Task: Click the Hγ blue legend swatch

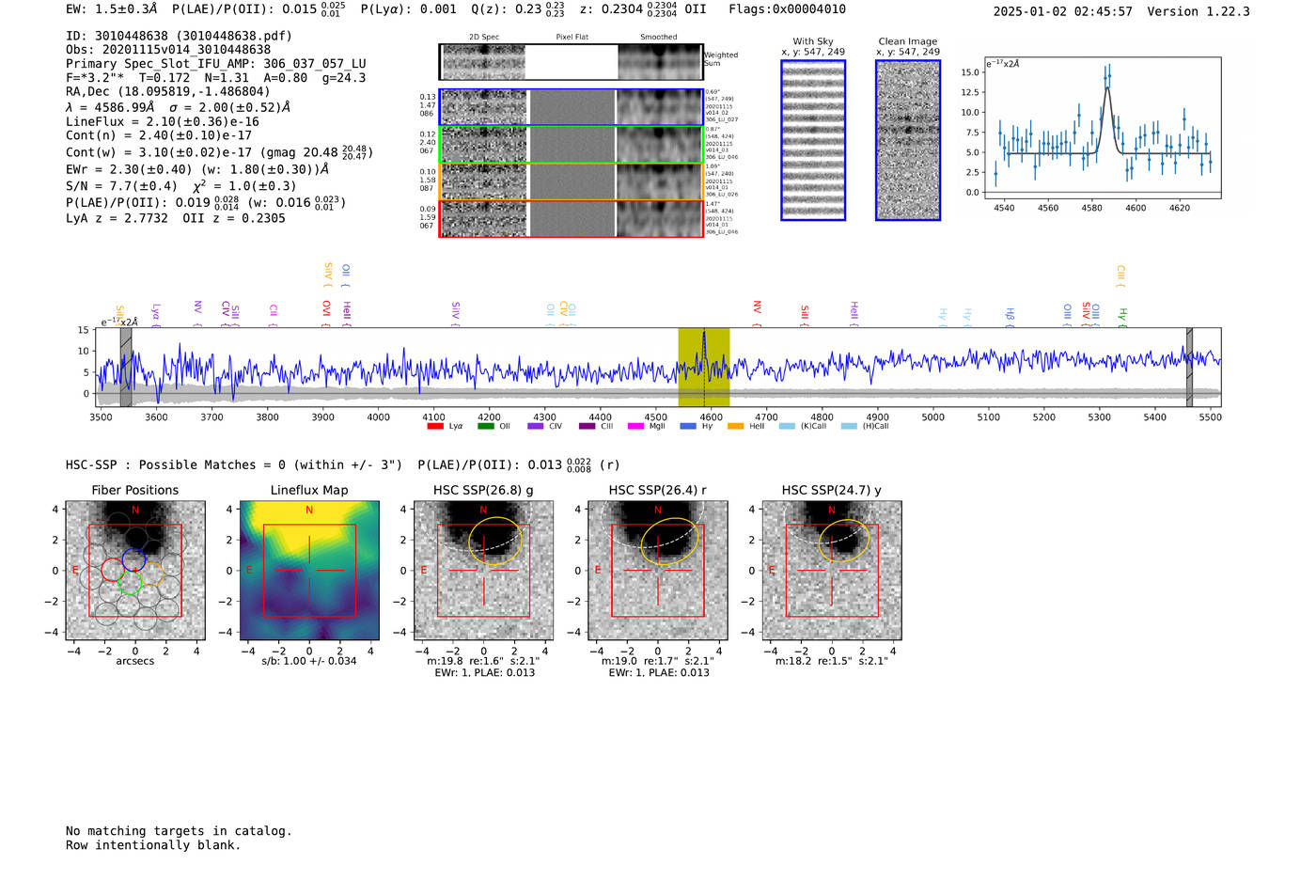Action: pos(688,427)
